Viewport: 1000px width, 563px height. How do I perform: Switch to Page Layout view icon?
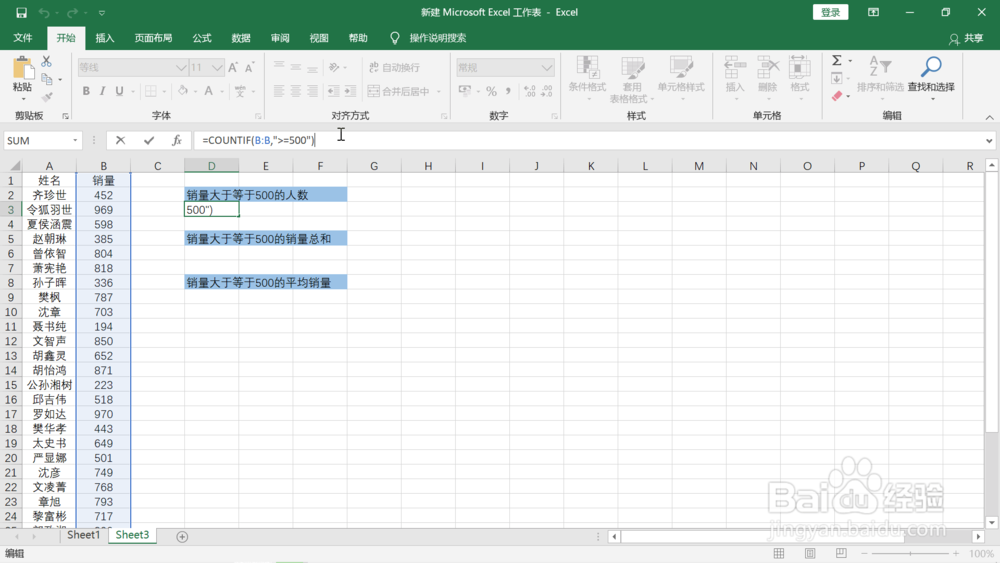tap(810, 553)
